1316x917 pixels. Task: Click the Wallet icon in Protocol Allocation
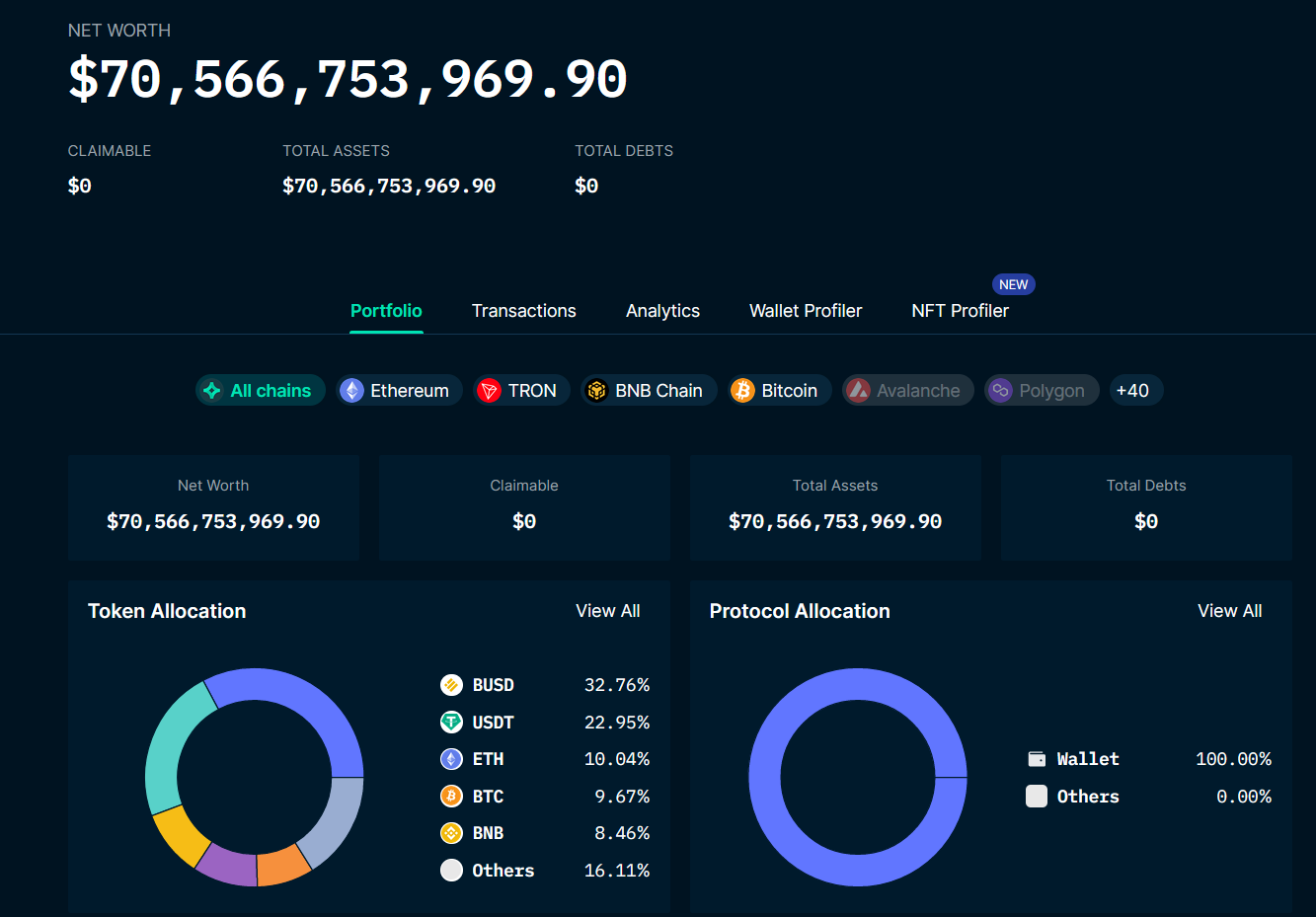[x=1037, y=759]
